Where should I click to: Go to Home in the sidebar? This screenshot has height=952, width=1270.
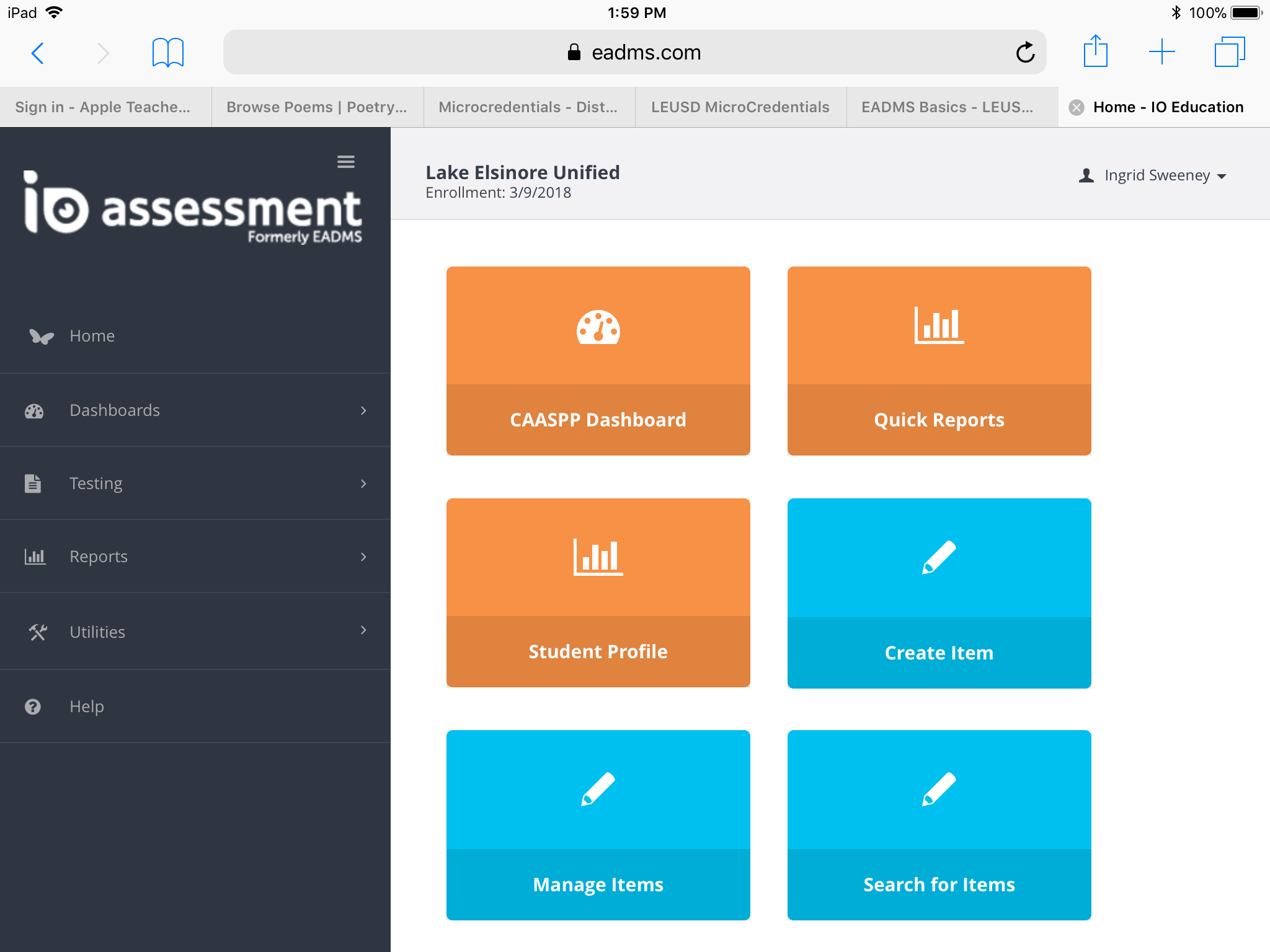point(92,336)
